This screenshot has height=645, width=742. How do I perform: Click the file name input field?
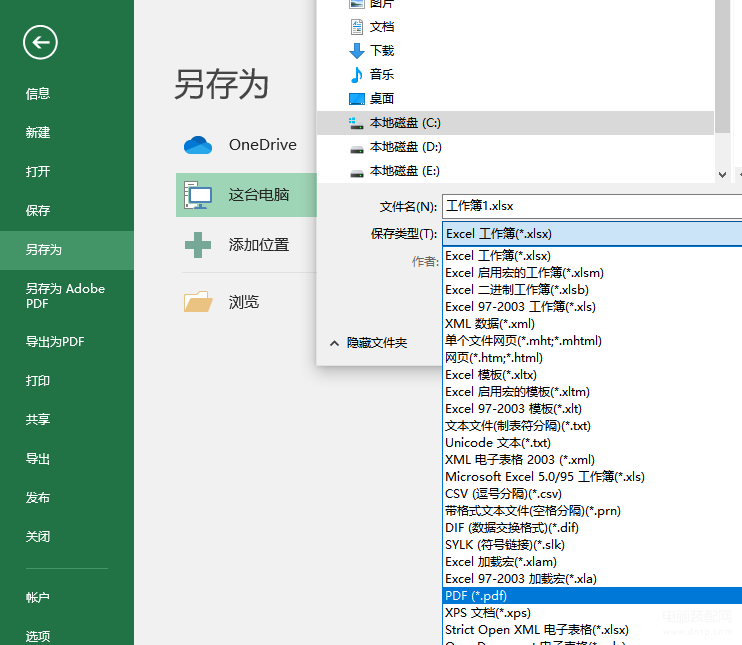tap(592, 206)
